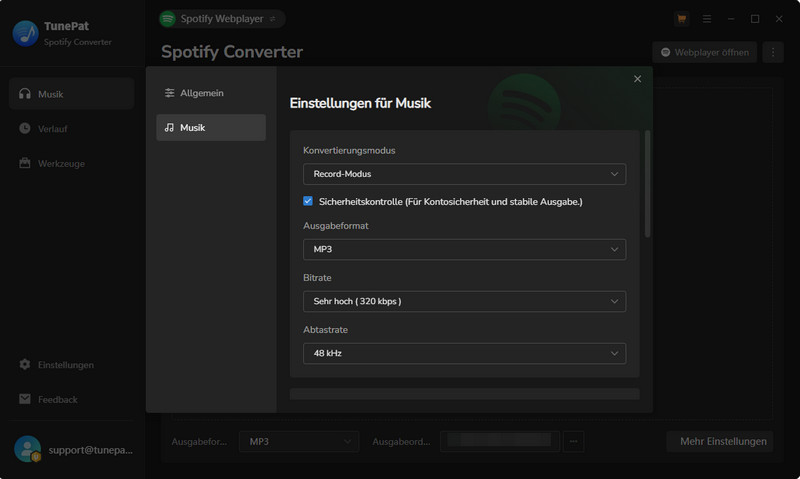
Task: Open the Ausgabeformat MP3 dropdown in dialog
Action: [x=464, y=249]
